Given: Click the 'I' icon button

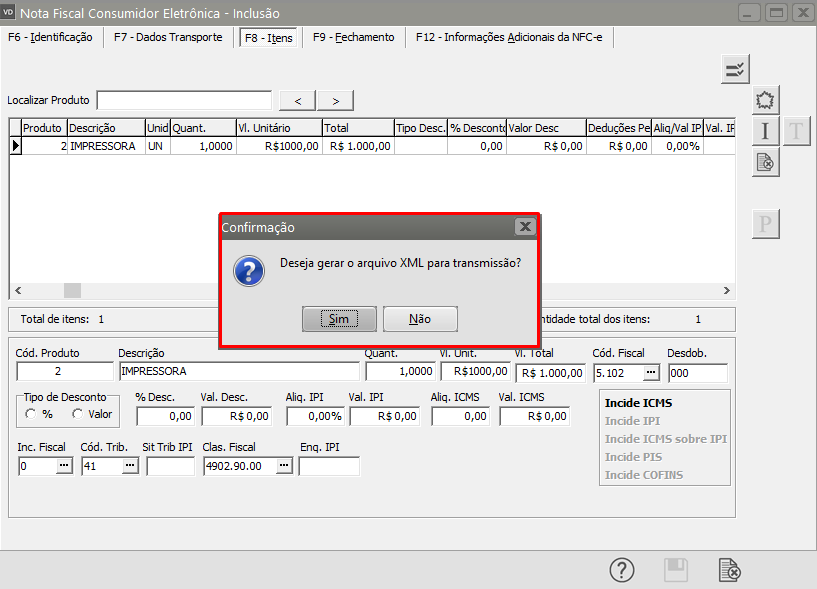Looking at the screenshot, I should [765, 130].
